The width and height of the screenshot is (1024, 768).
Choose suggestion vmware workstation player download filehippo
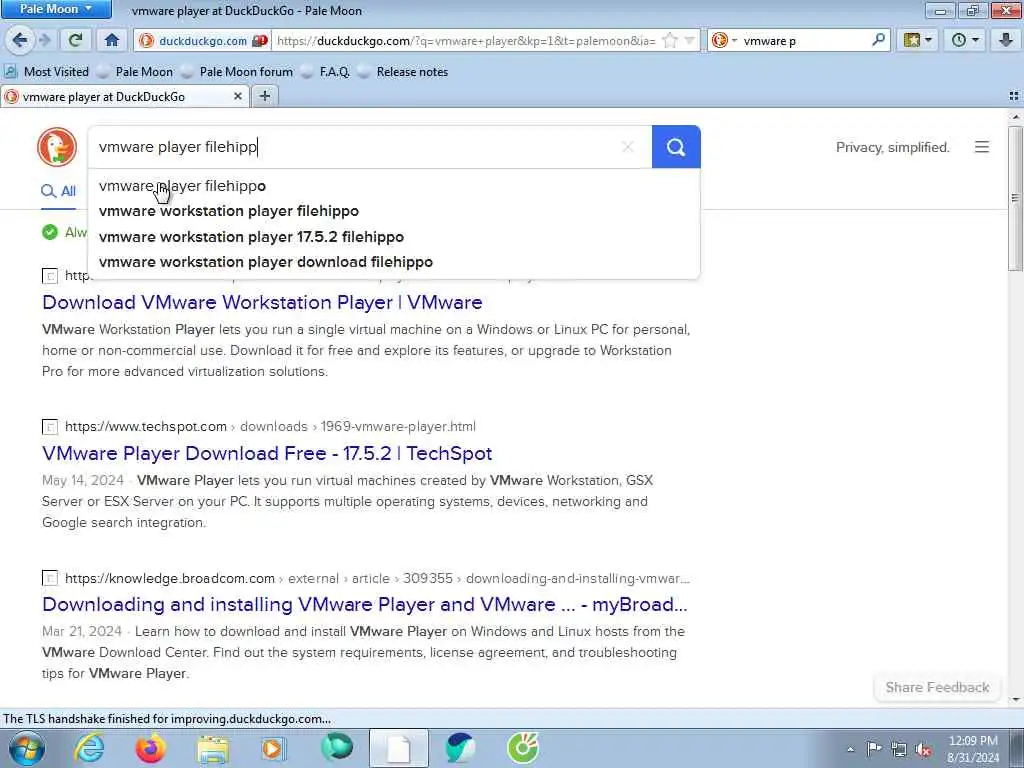click(394, 262)
